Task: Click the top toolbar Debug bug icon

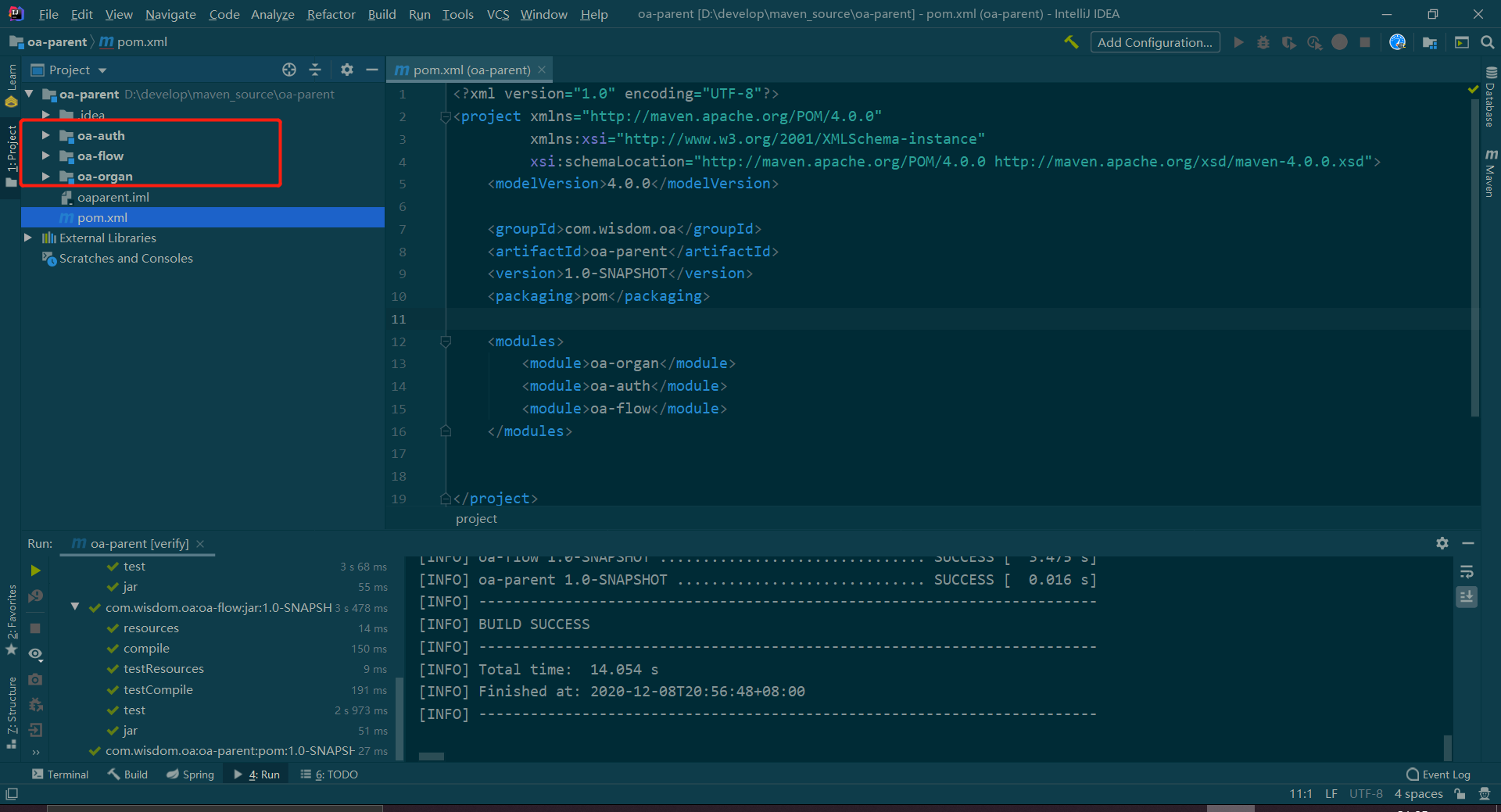Action: [x=1263, y=42]
